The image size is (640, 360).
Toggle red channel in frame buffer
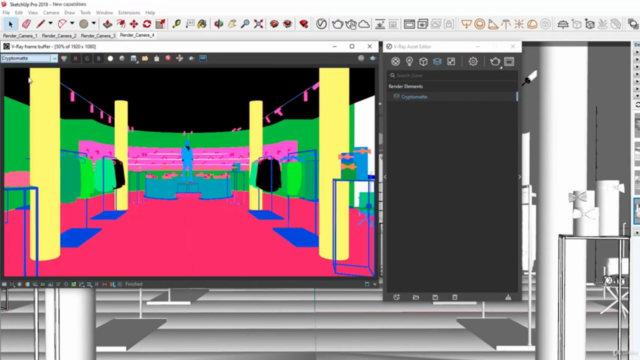pos(76,59)
